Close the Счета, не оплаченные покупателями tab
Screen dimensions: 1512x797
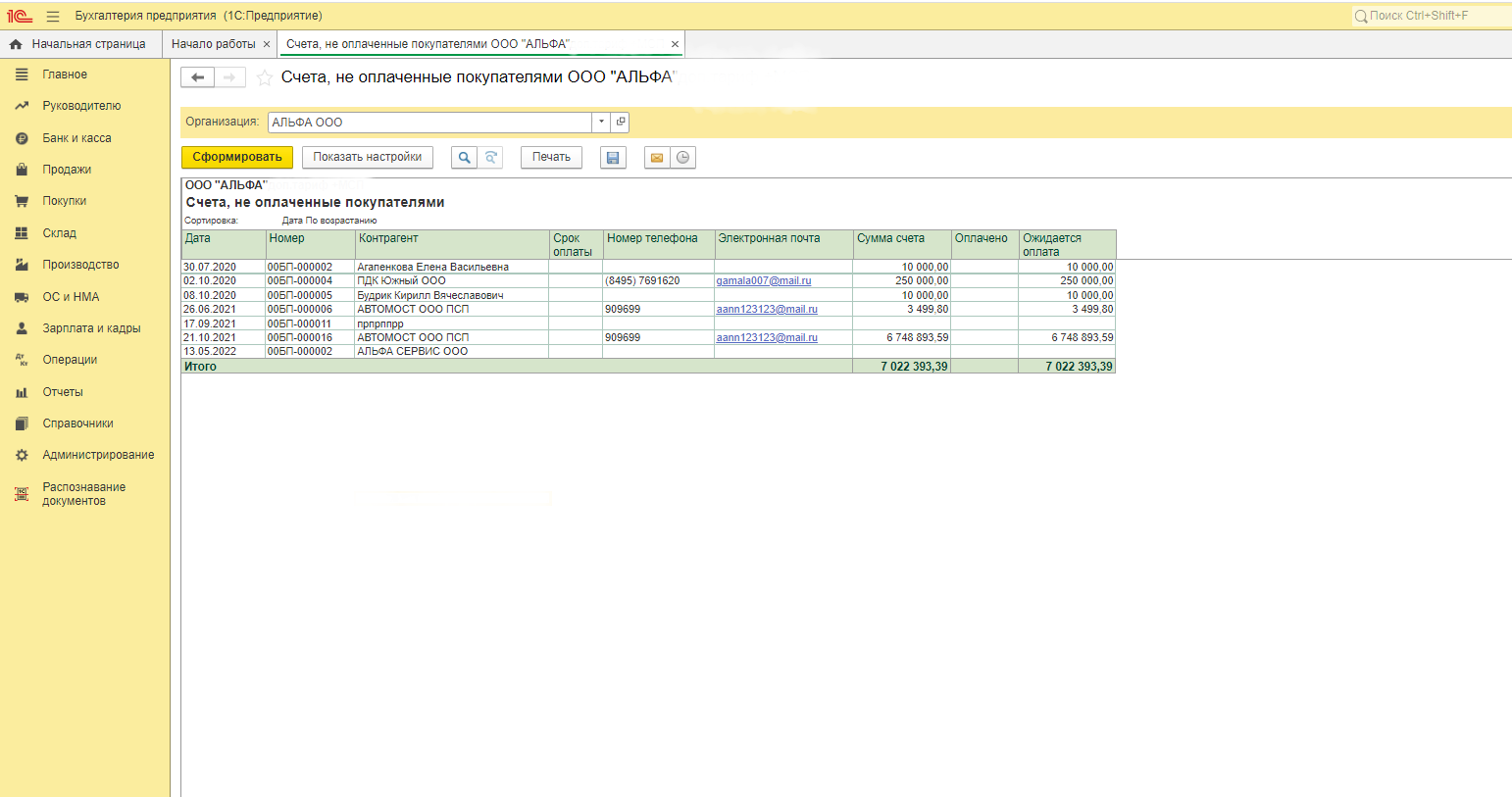pos(675,44)
